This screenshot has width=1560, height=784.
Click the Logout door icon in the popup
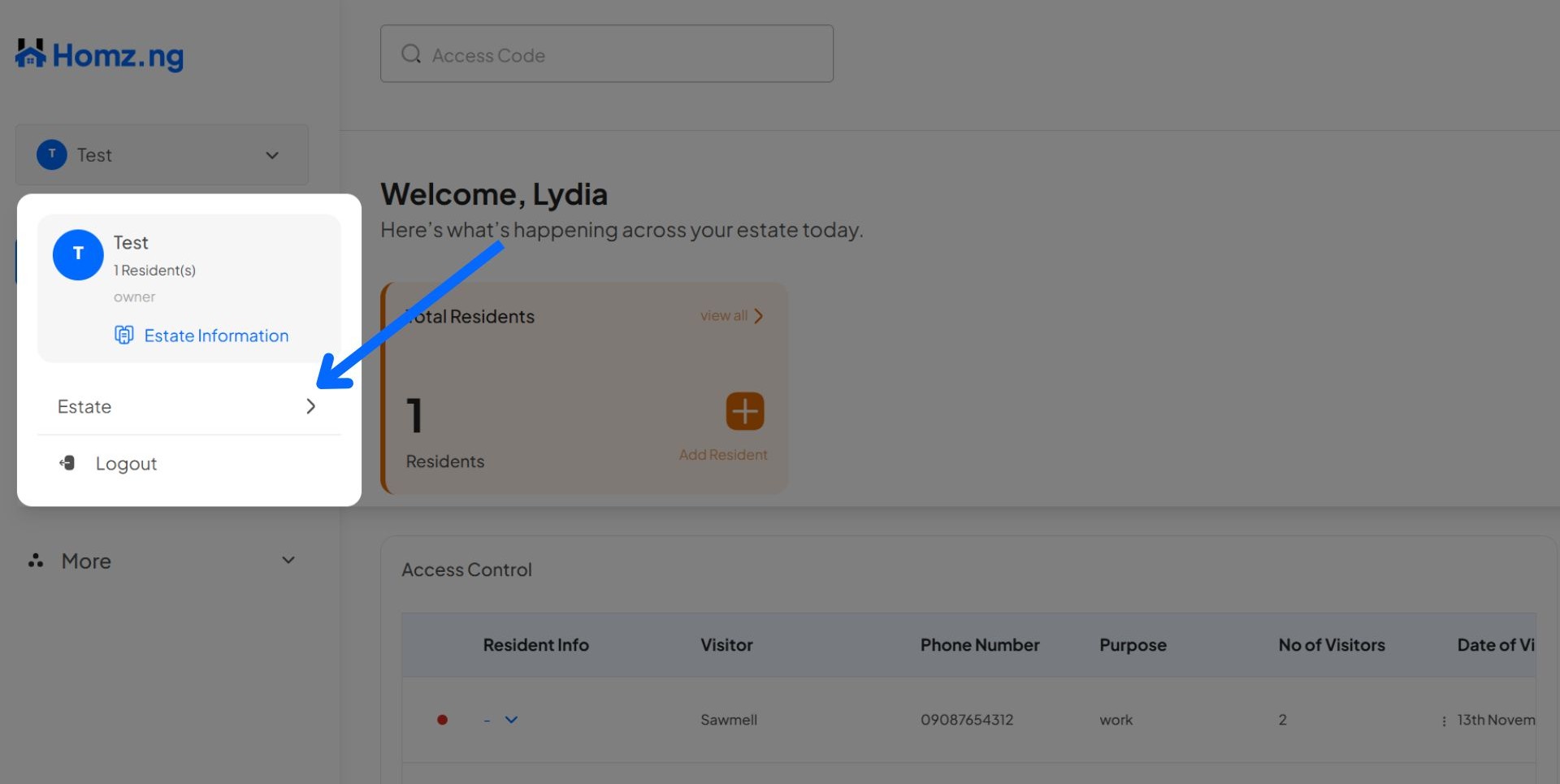click(x=67, y=463)
